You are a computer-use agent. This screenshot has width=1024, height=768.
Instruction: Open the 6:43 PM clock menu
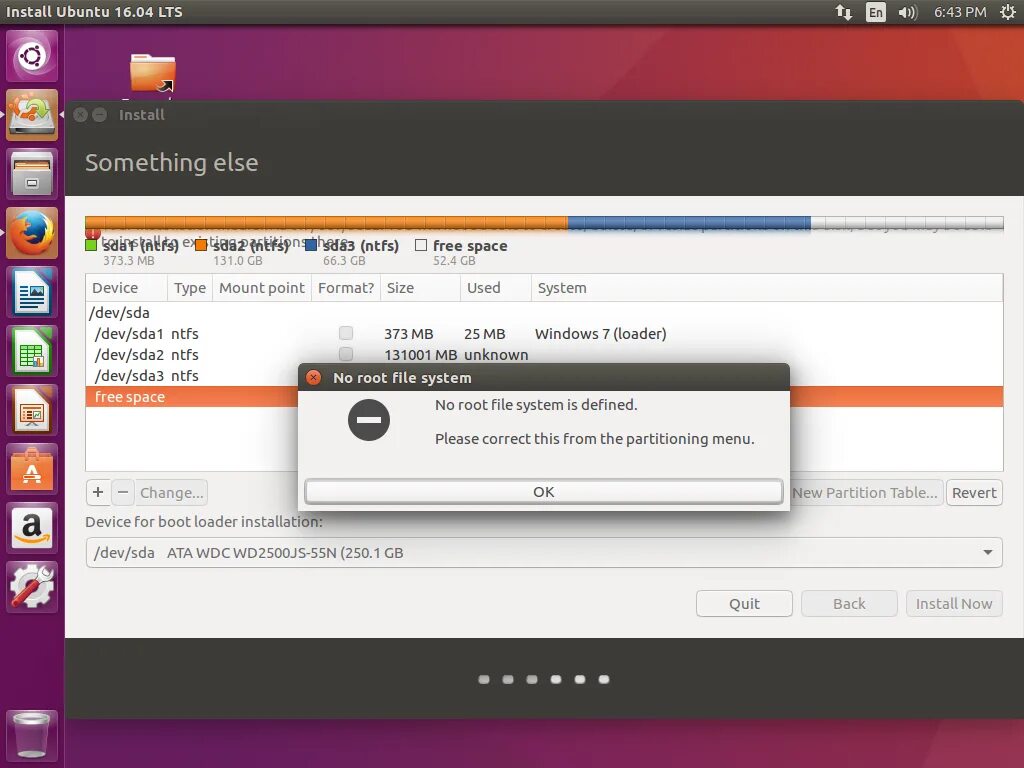[960, 12]
